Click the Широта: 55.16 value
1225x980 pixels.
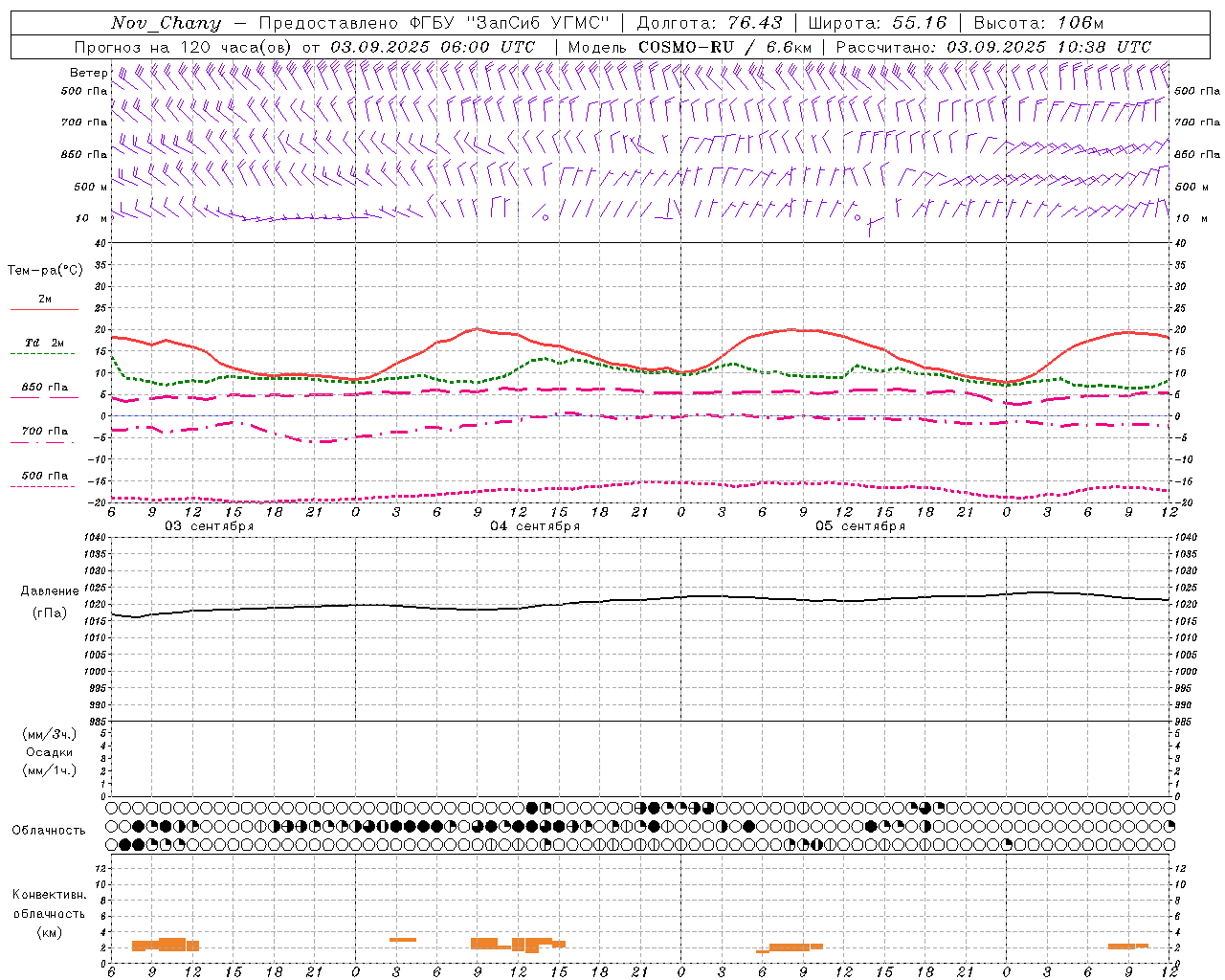tap(878, 23)
